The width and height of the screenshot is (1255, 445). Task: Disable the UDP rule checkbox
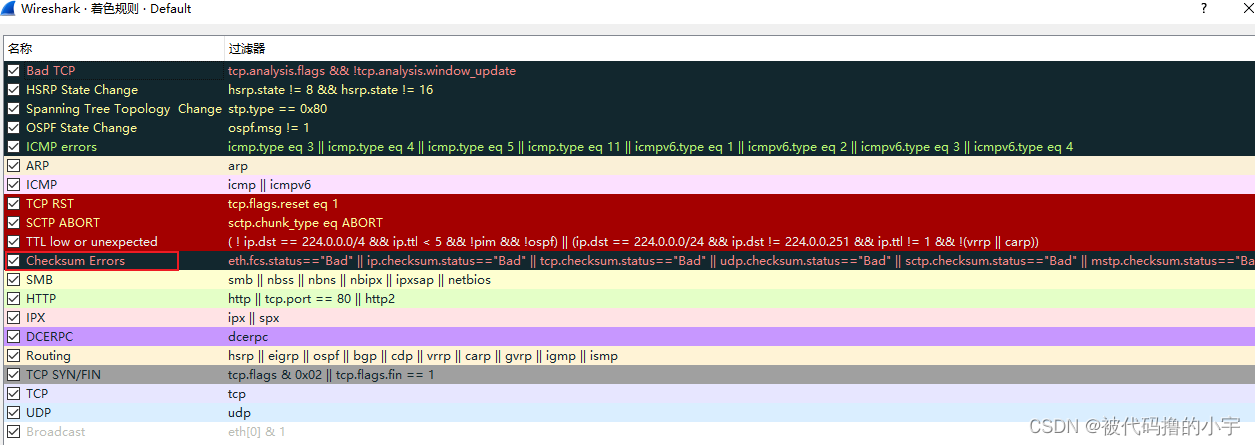(x=13, y=413)
